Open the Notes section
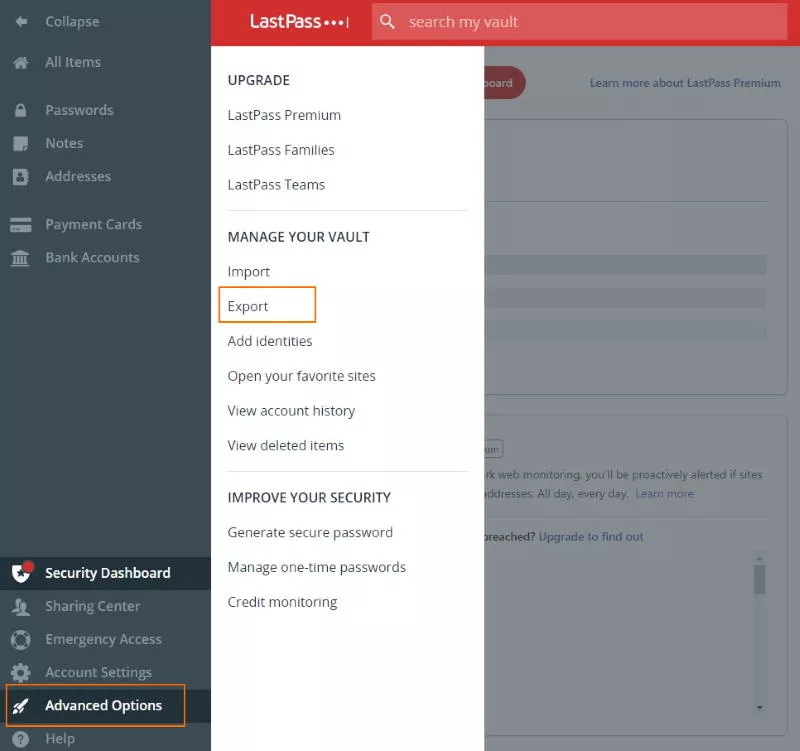Screen dimensions: 800x751 64,143
